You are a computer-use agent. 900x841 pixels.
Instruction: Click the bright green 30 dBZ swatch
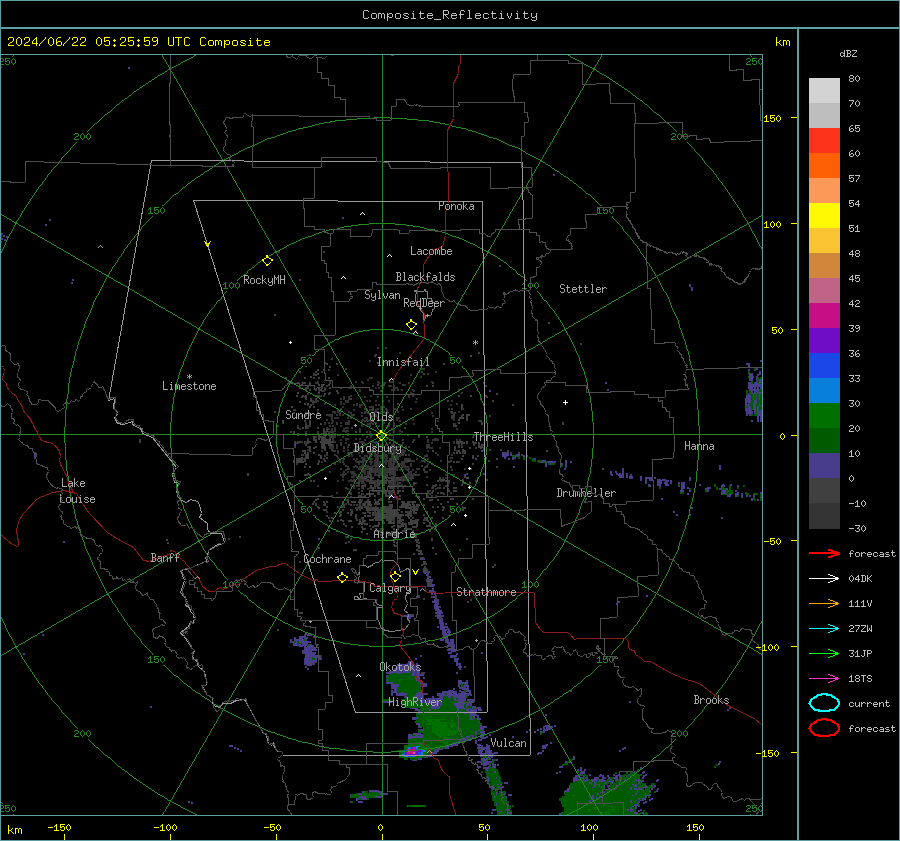pyautogui.click(x=824, y=415)
